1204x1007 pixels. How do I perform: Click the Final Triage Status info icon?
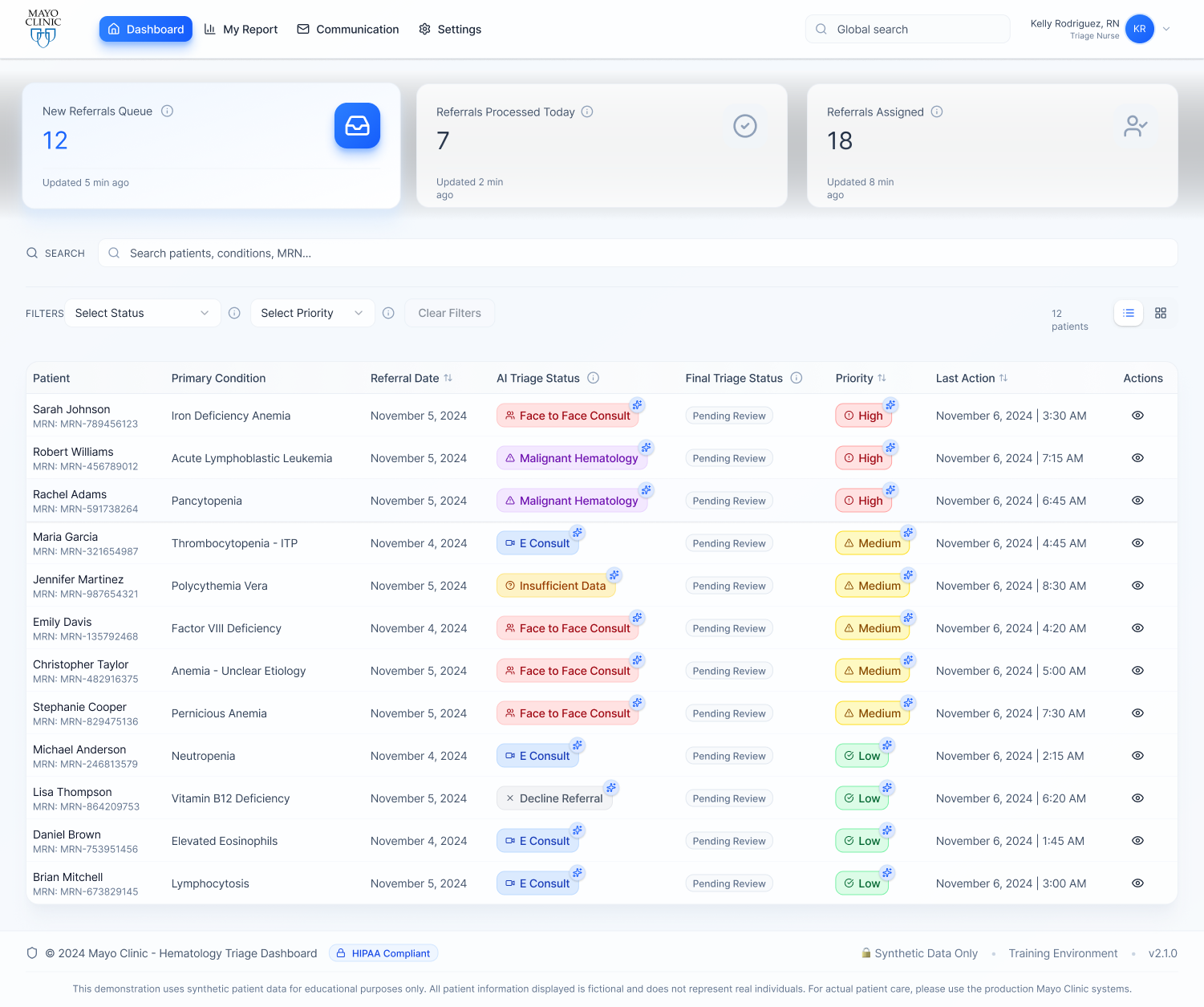(x=797, y=378)
